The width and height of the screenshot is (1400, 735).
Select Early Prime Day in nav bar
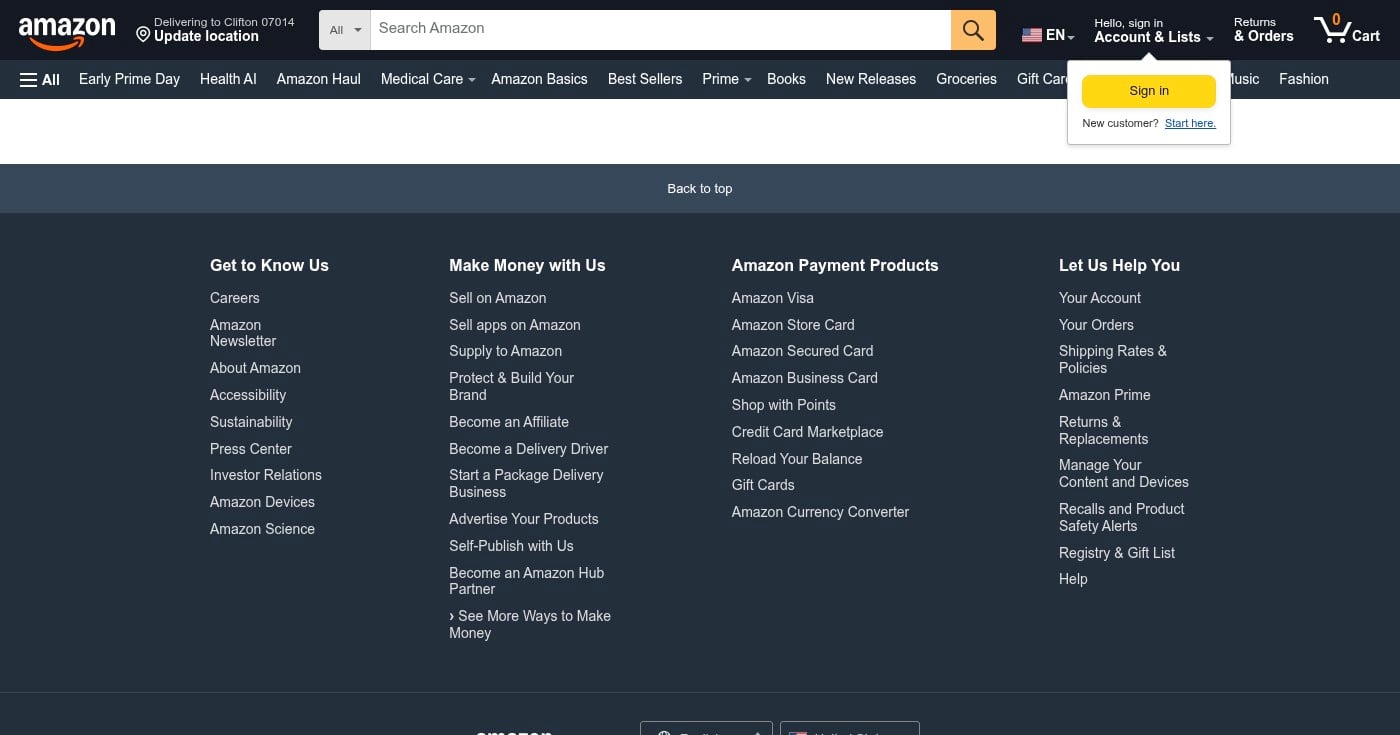point(129,79)
